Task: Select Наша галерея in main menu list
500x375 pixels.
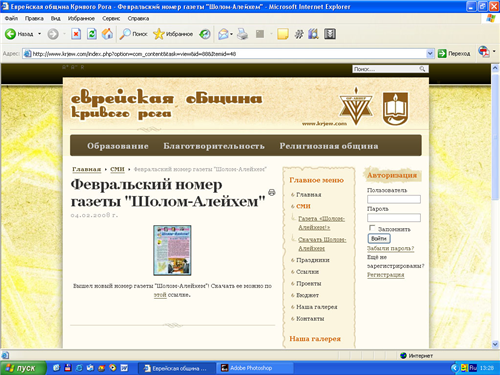Action: pos(317,307)
